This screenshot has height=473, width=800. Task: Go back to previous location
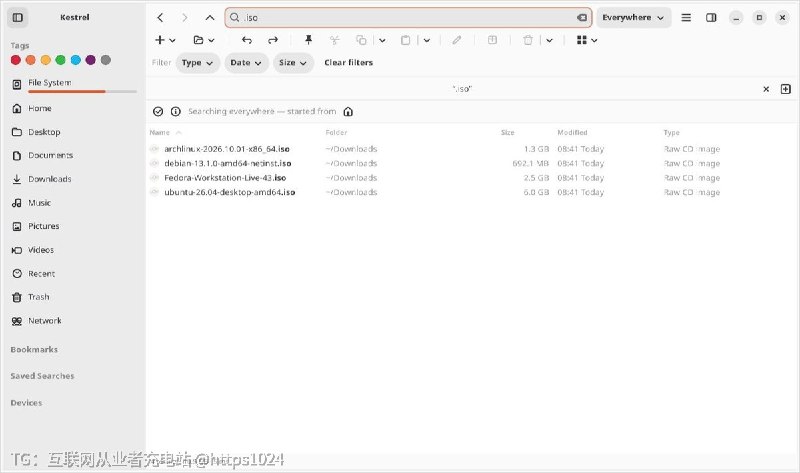pos(160,17)
